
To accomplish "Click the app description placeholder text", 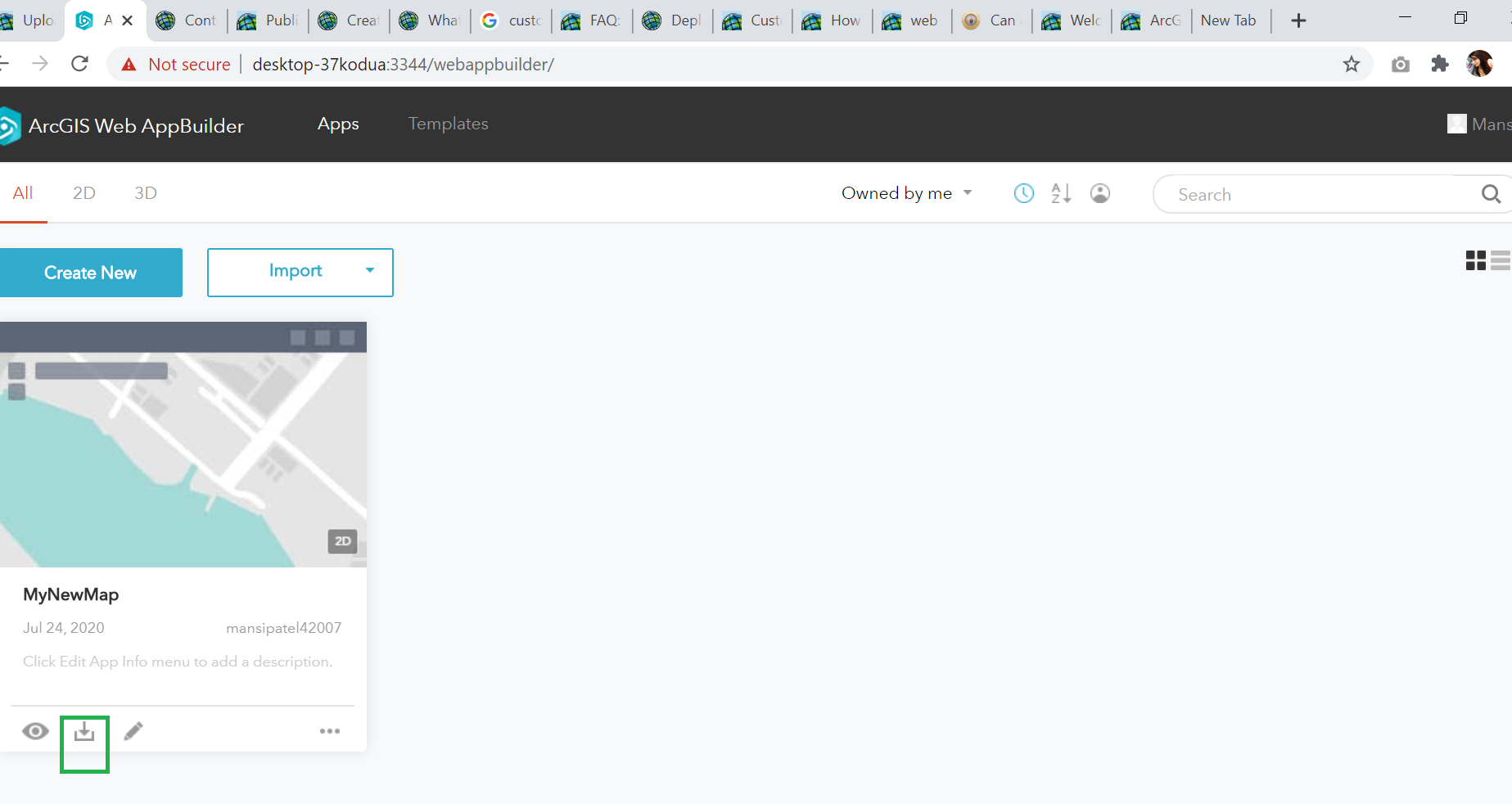I will point(178,662).
